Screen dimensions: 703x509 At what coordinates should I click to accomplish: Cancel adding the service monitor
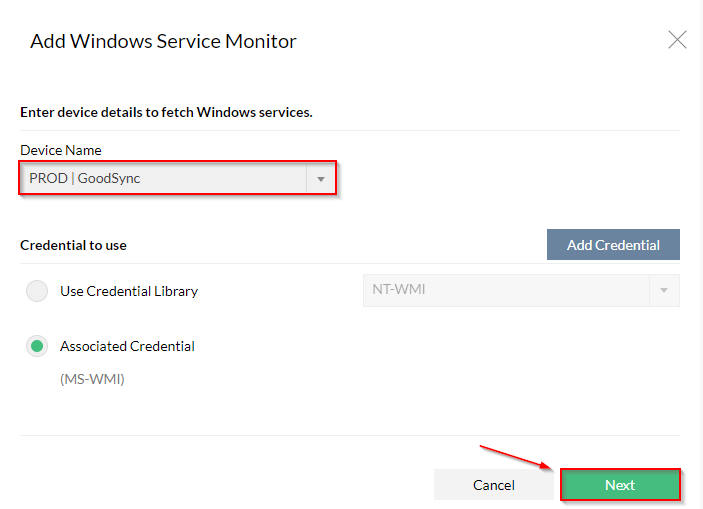[x=494, y=485]
